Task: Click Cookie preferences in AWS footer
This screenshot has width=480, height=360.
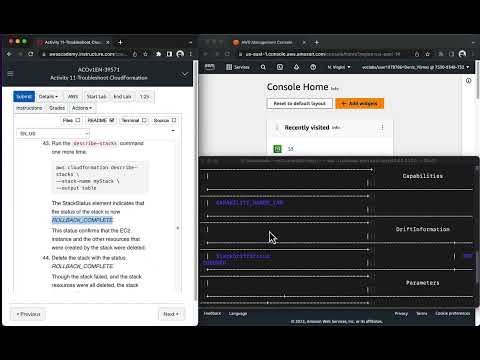Action: coord(452,313)
